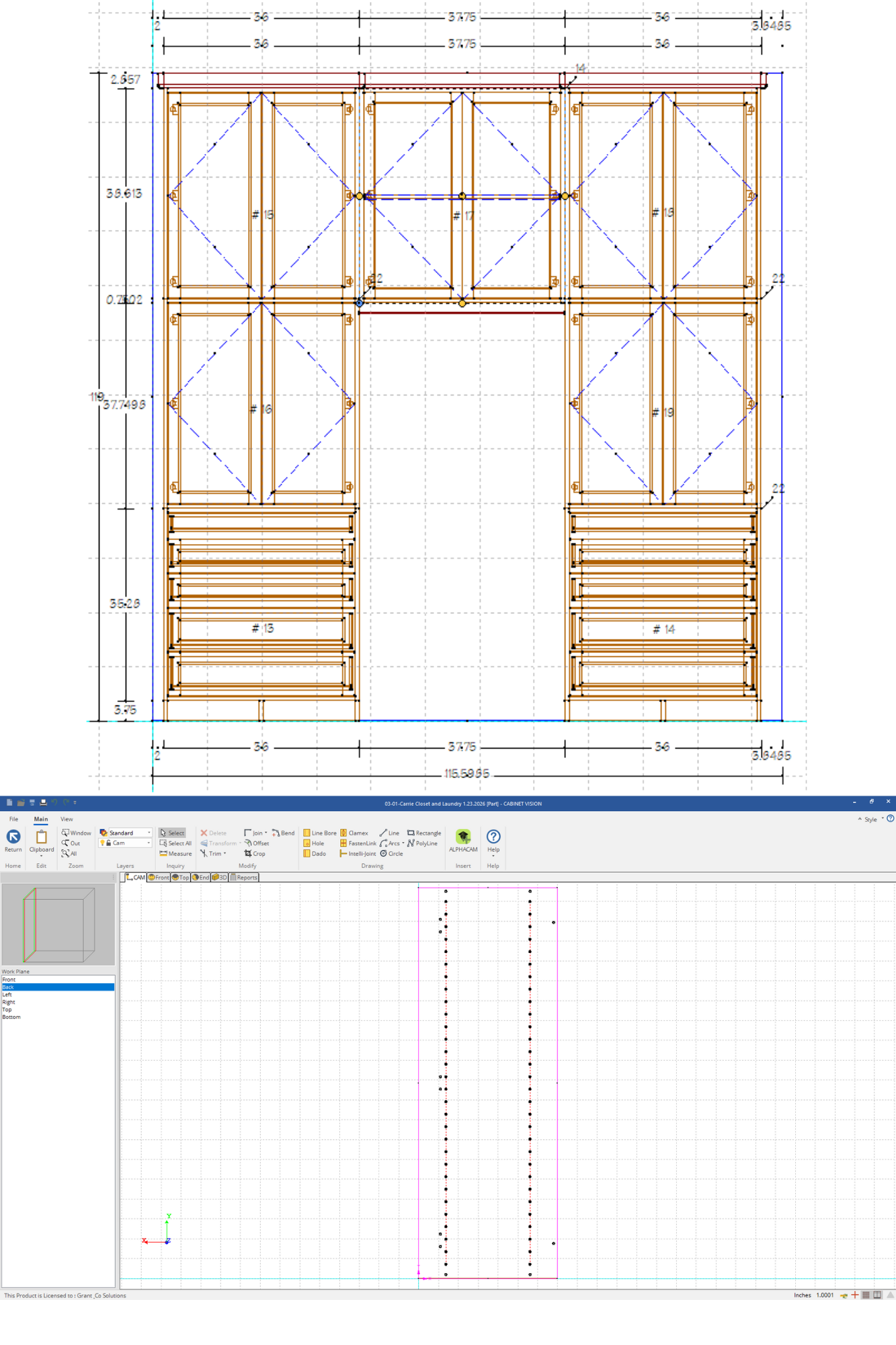Select Bottom work plane
896x1345 pixels.
coord(58,1017)
